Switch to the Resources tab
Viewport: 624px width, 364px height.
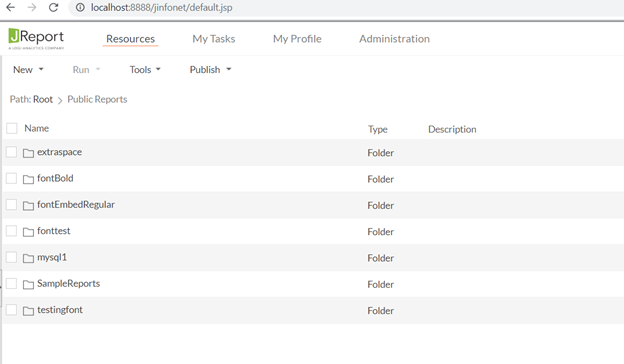[x=130, y=39]
